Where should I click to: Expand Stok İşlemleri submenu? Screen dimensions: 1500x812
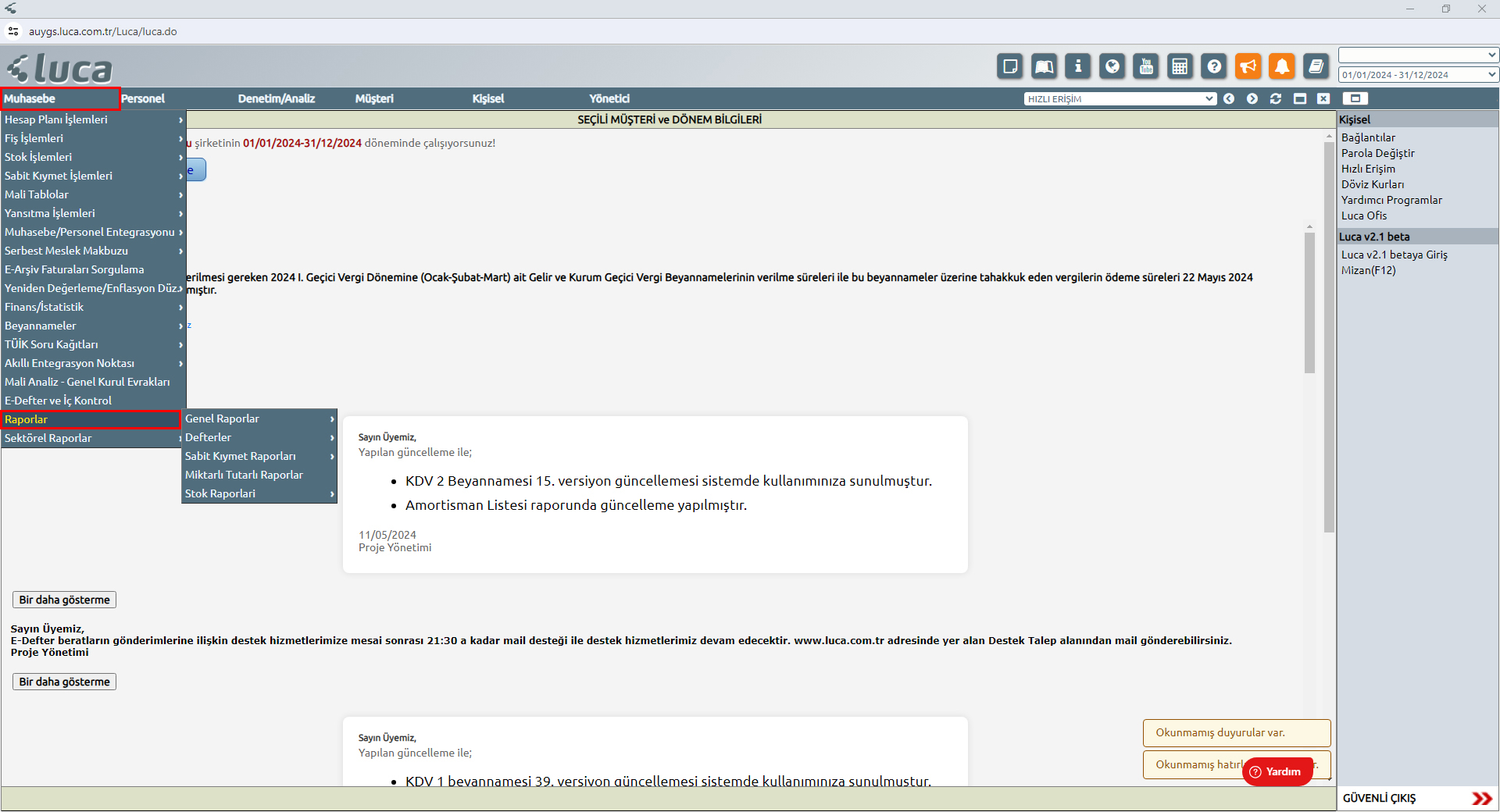point(93,157)
